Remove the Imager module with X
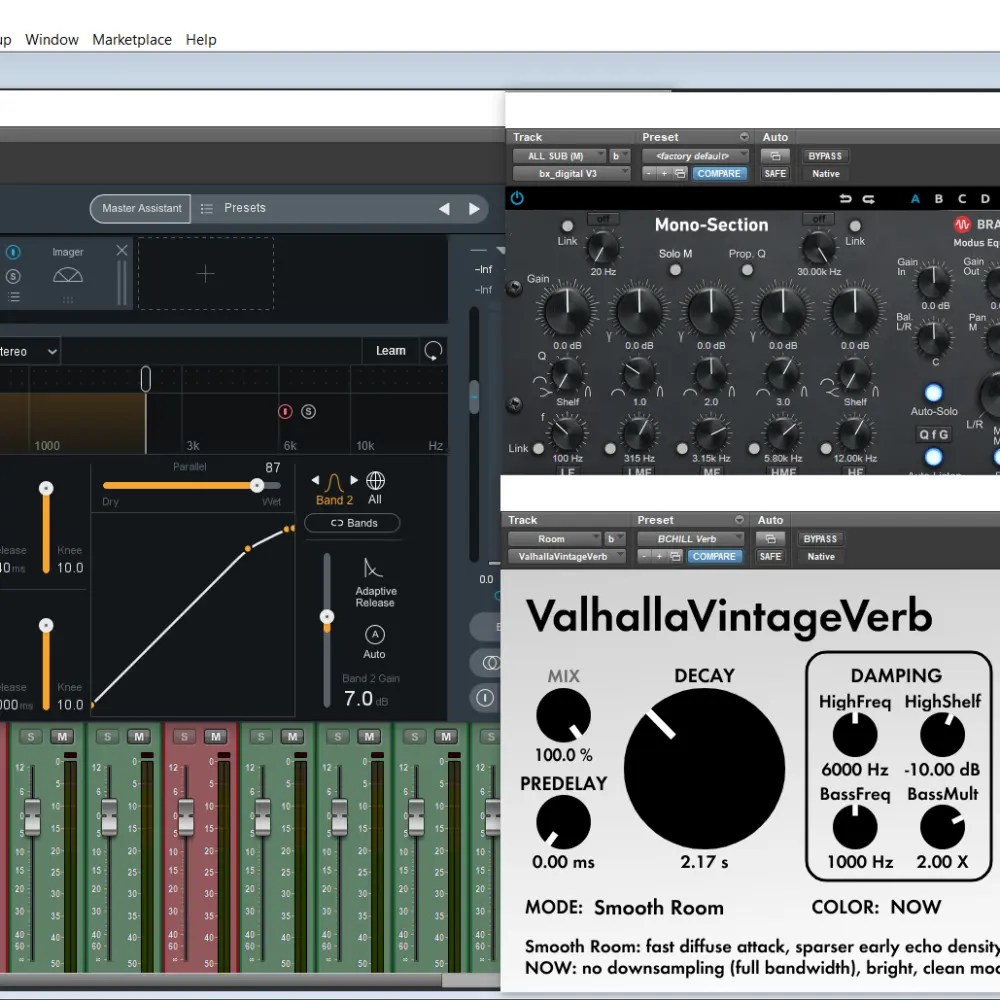The height and width of the screenshot is (1000, 1000). point(122,251)
